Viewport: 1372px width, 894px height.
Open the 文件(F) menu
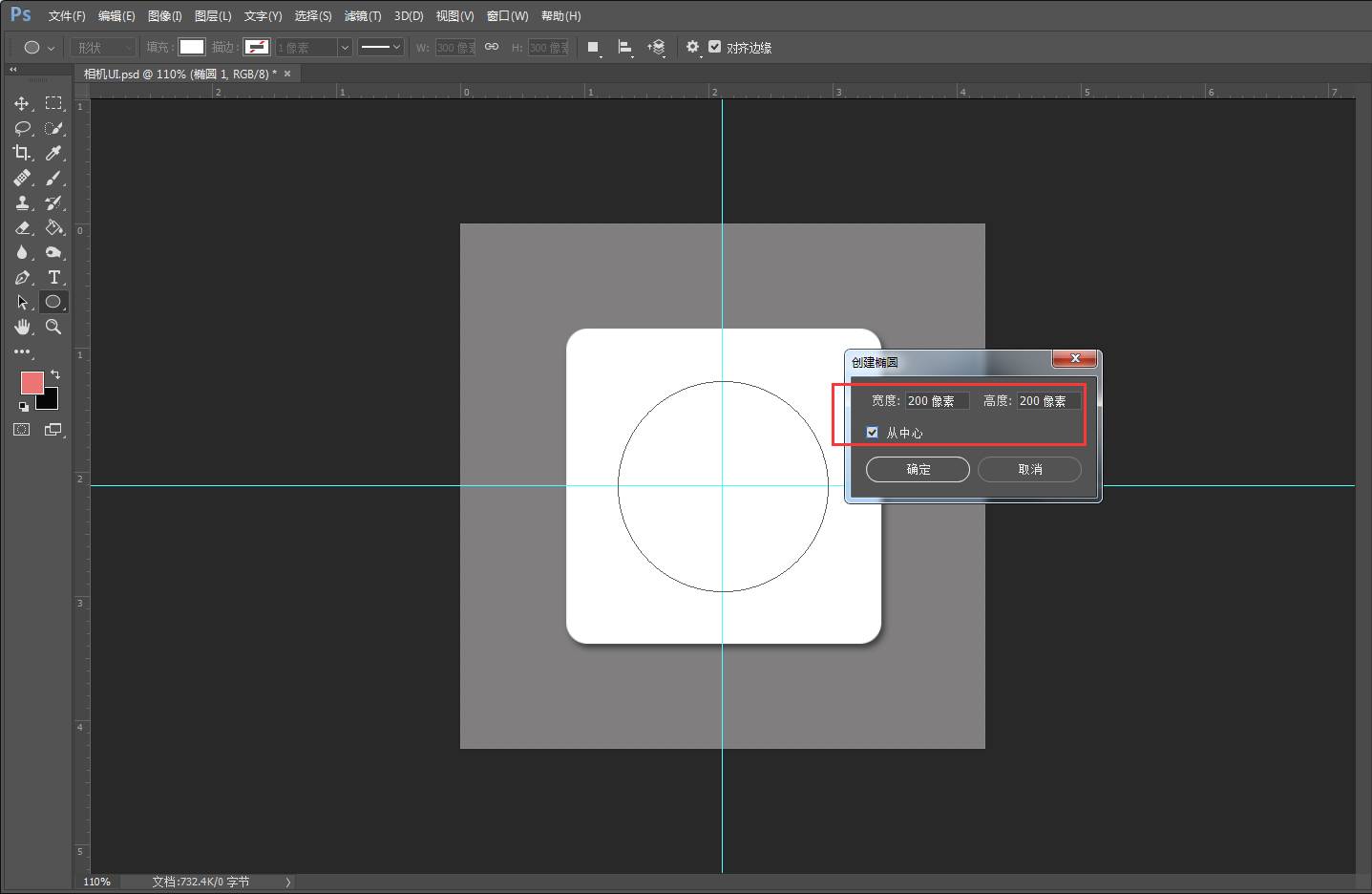pyautogui.click(x=67, y=16)
